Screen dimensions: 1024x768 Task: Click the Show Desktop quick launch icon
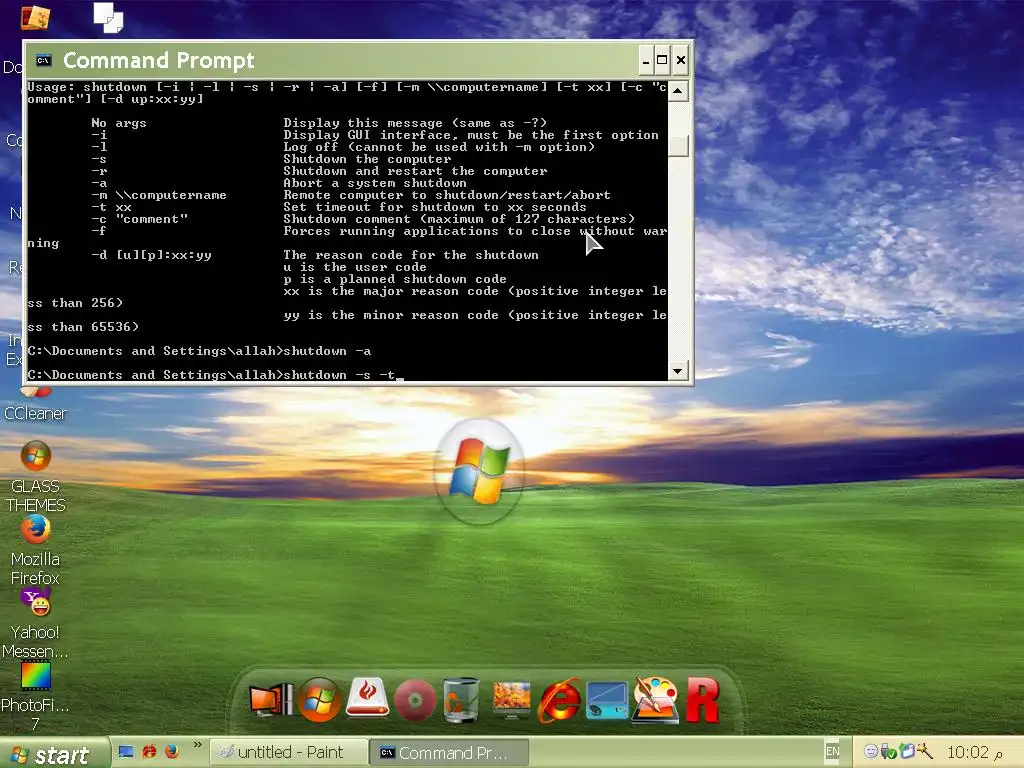point(126,752)
